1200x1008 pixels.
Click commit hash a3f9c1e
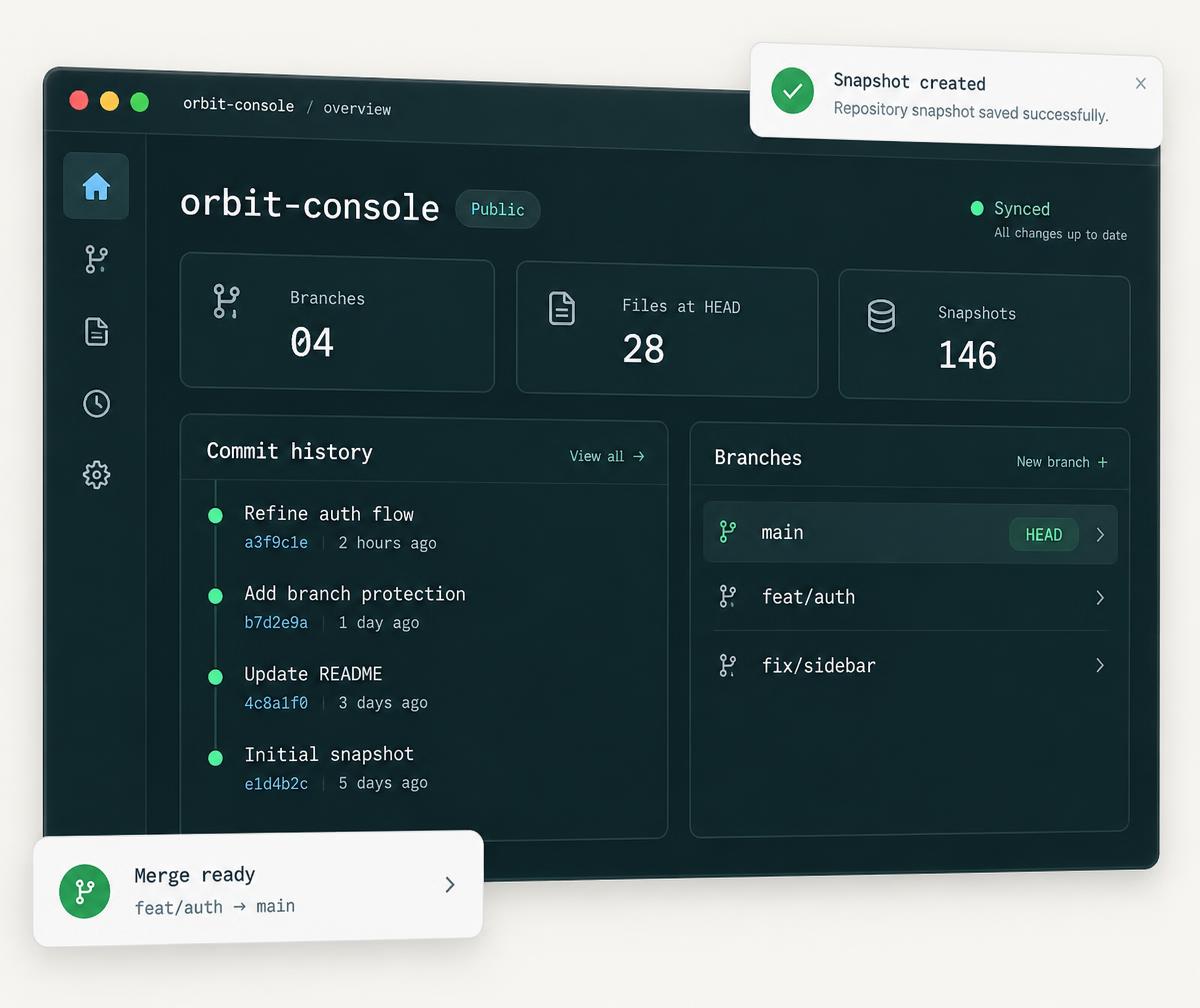(x=276, y=543)
